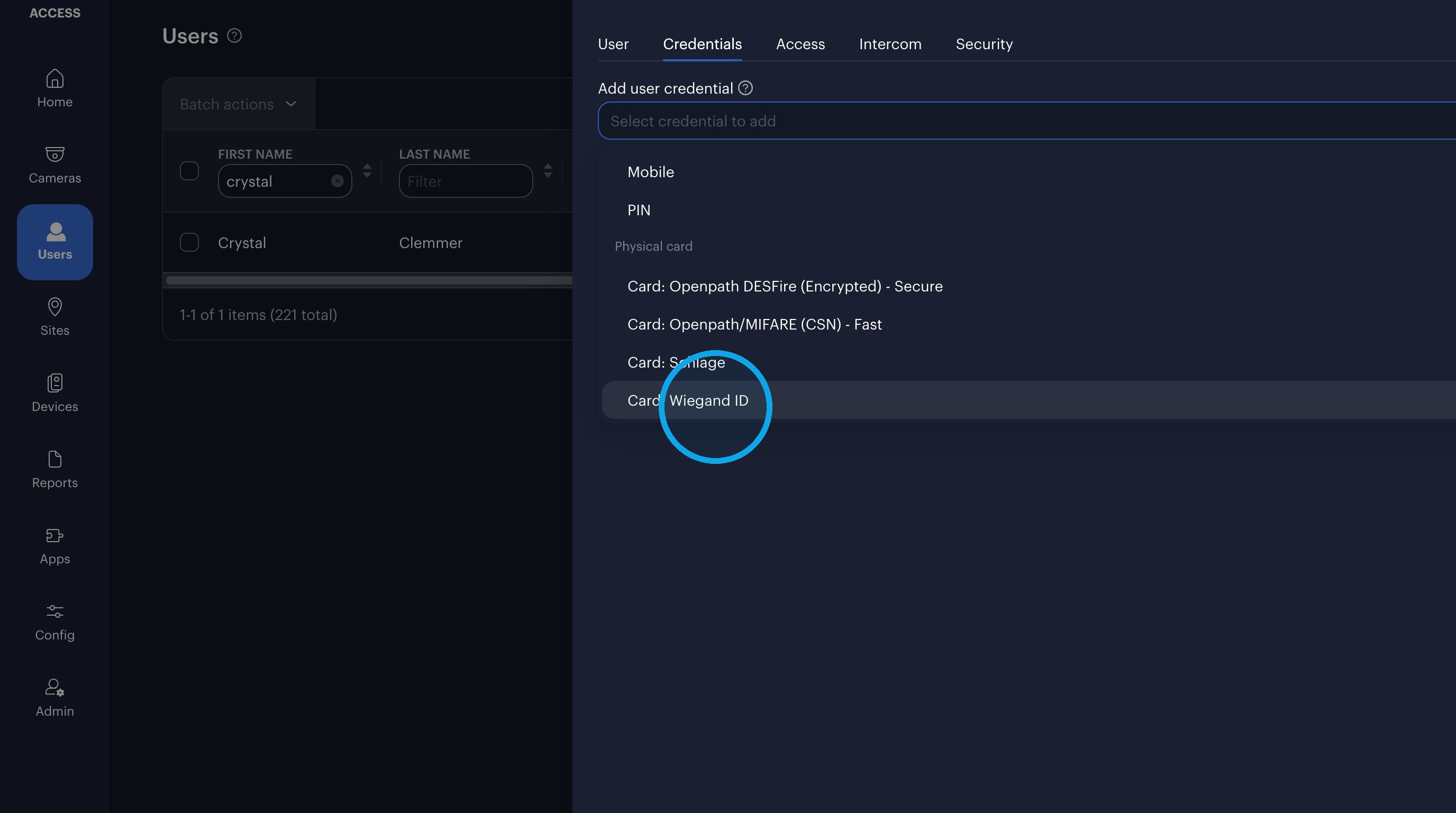
Task: Switch to the User tab
Action: pyautogui.click(x=613, y=44)
